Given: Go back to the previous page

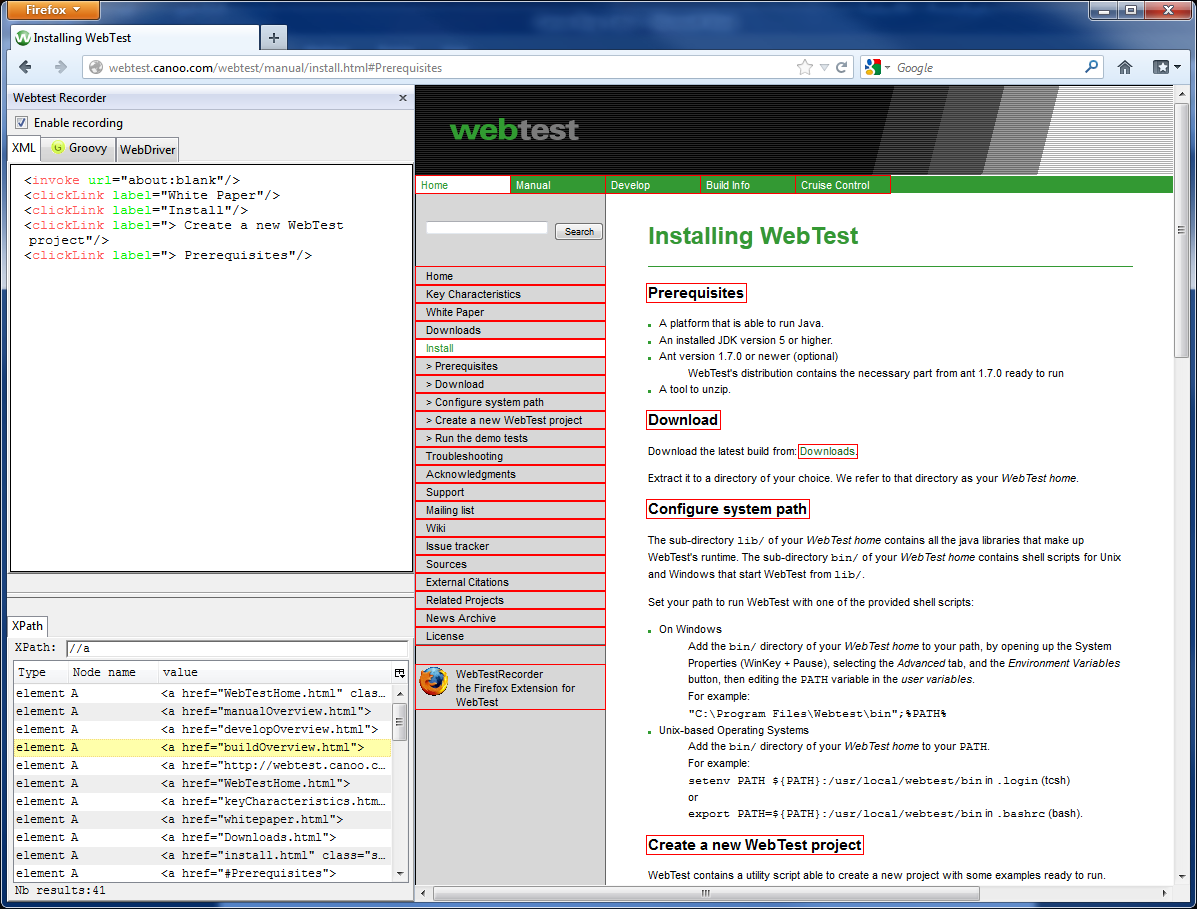Looking at the screenshot, I should tap(25, 67).
